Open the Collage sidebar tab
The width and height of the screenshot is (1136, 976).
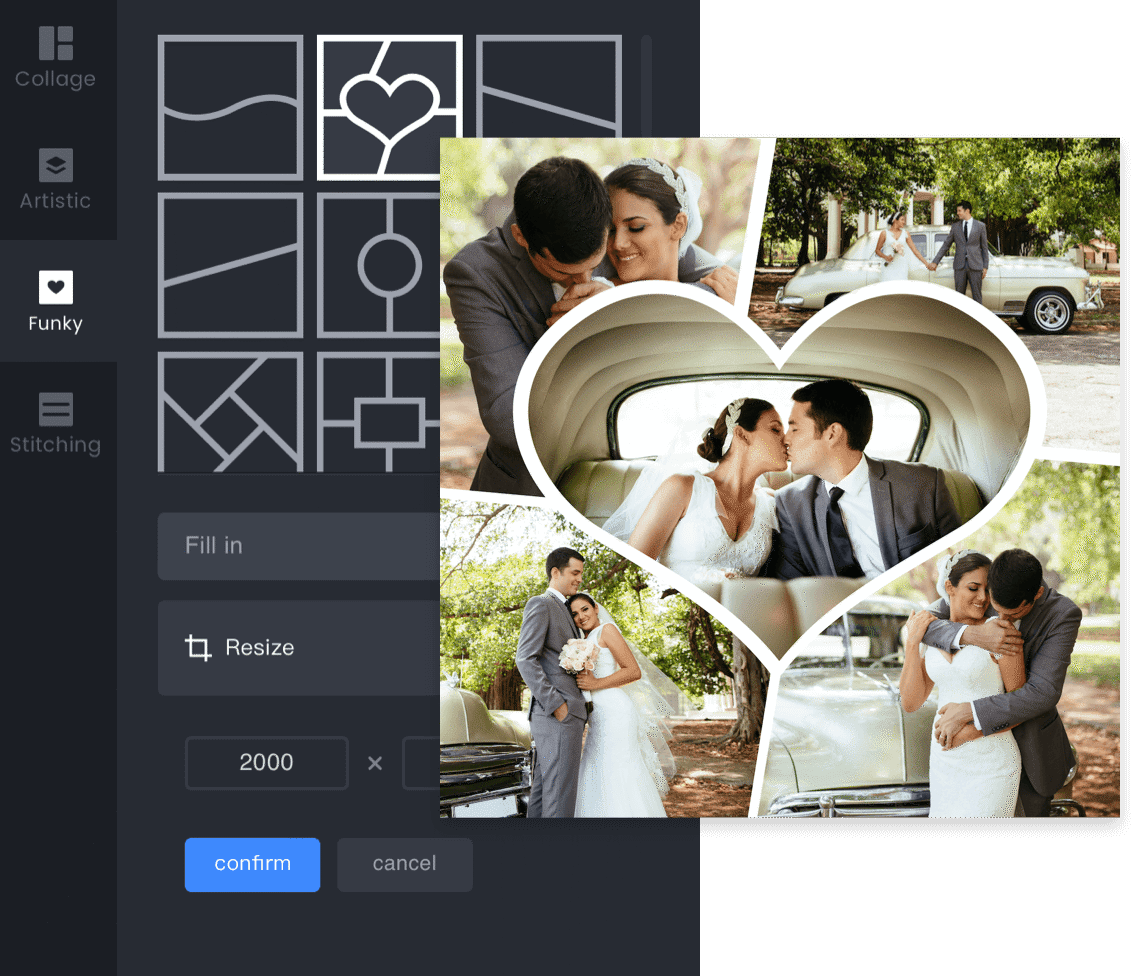click(x=56, y=57)
